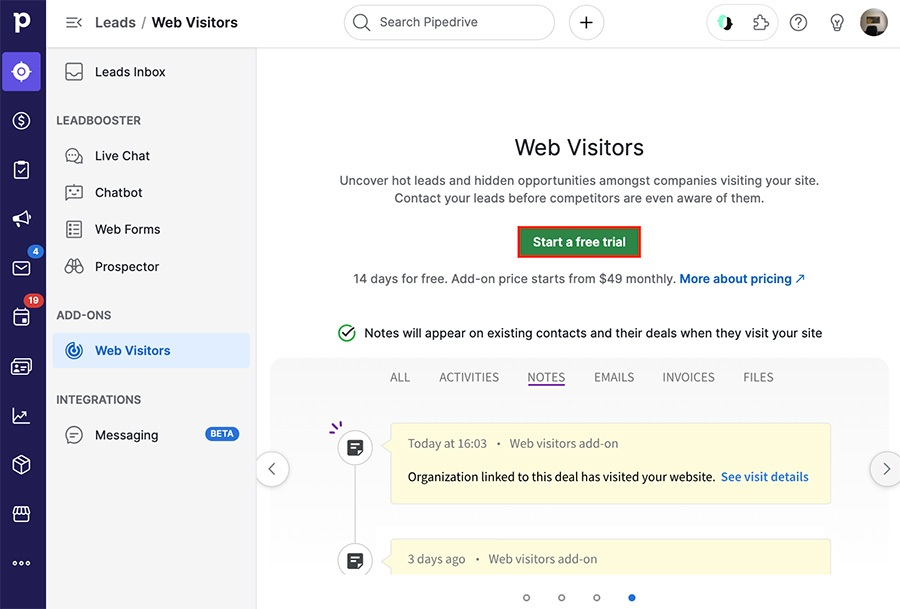Open Prospector menu item
The image size is (900, 609).
(151, 266)
